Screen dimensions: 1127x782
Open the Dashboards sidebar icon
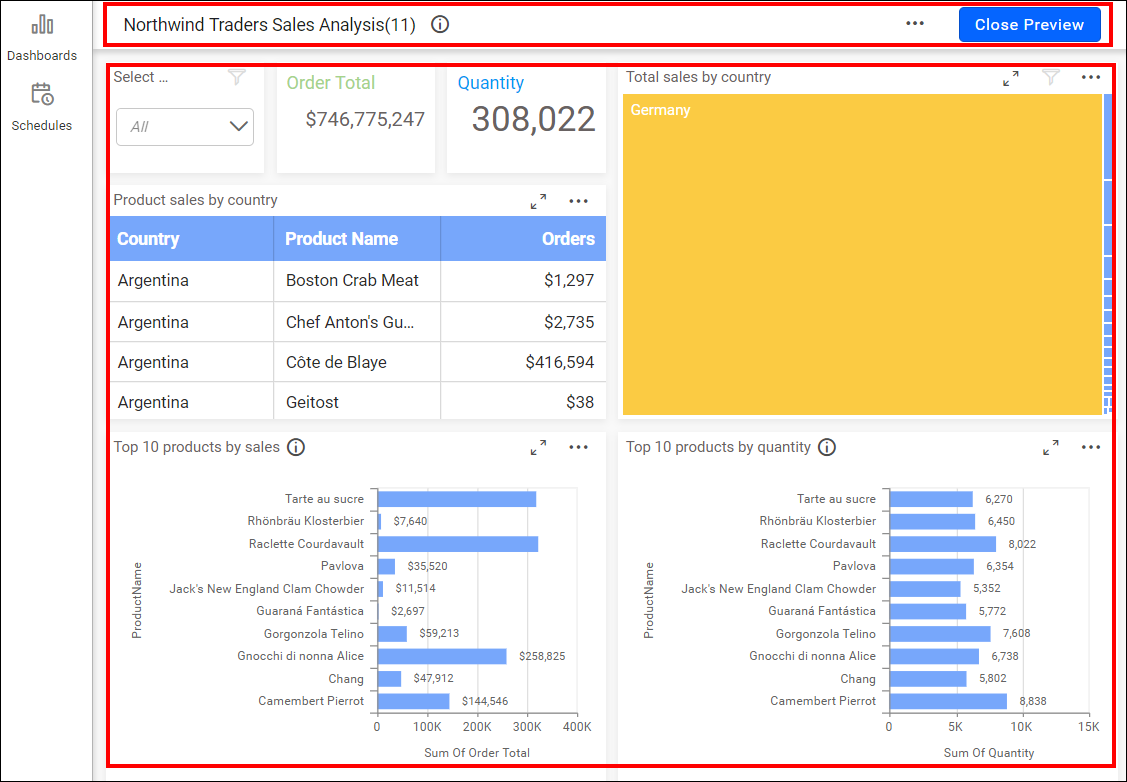coord(42,26)
